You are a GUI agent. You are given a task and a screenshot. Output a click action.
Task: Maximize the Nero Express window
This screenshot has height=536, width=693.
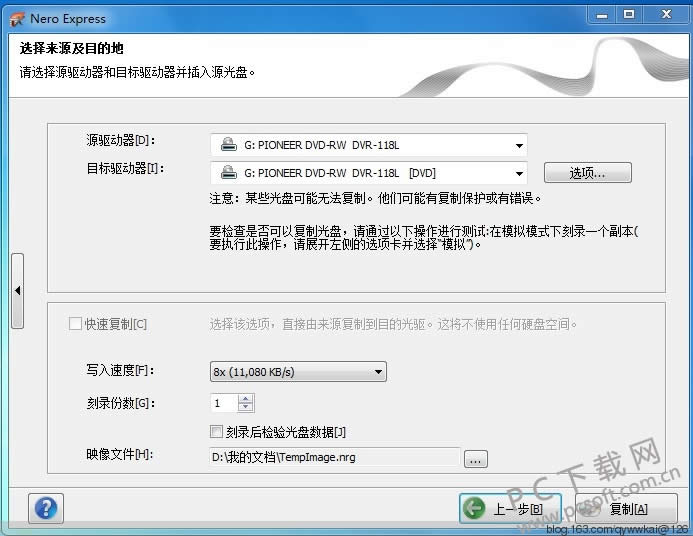pos(628,15)
